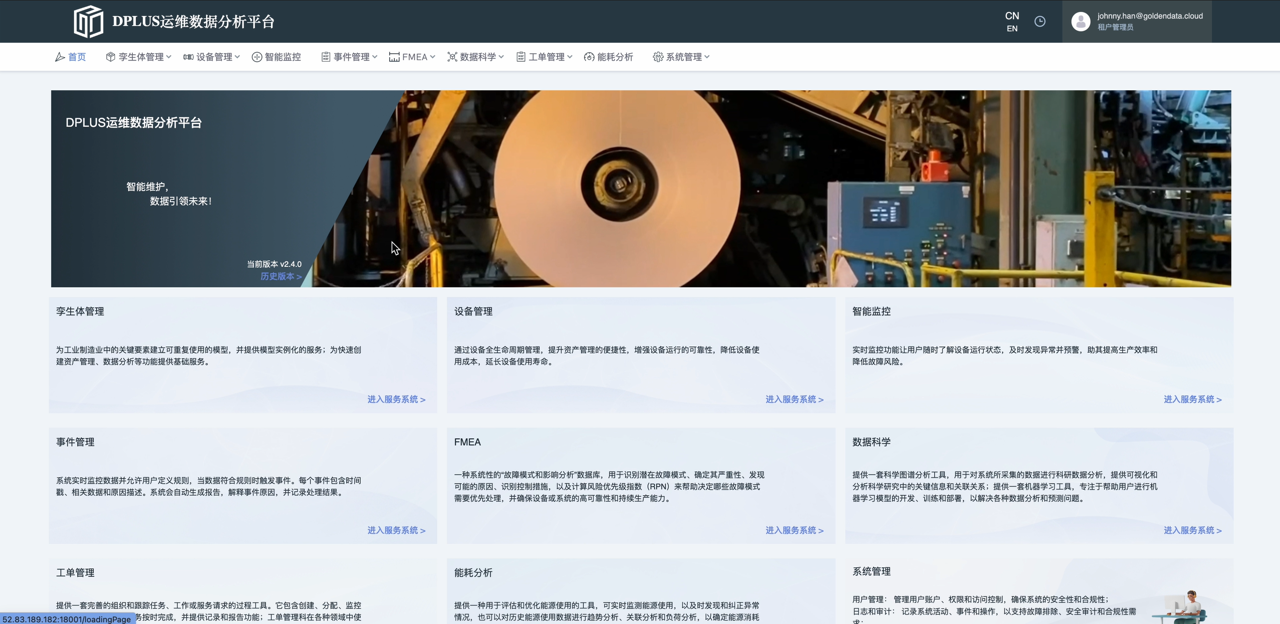The image size is (1280, 624).
Task: Expand the 设备管理 menu chevron
Action: point(237,57)
